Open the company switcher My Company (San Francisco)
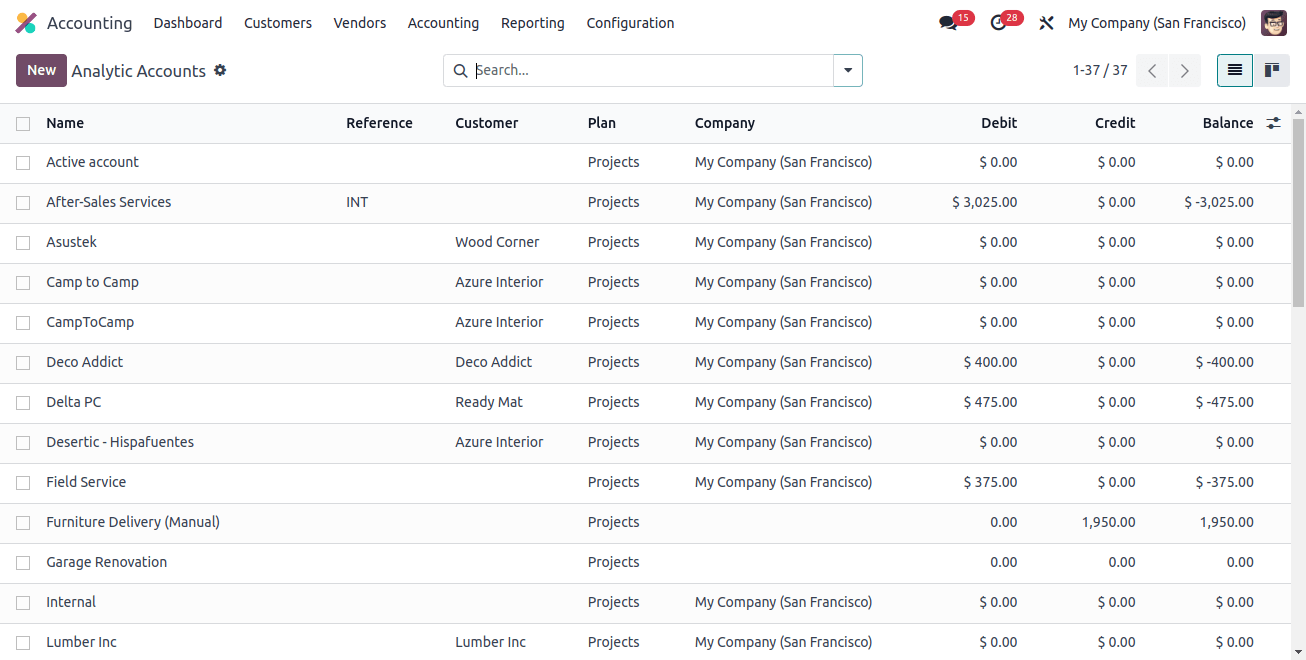Viewport: 1306px width, 660px height. (x=1157, y=23)
